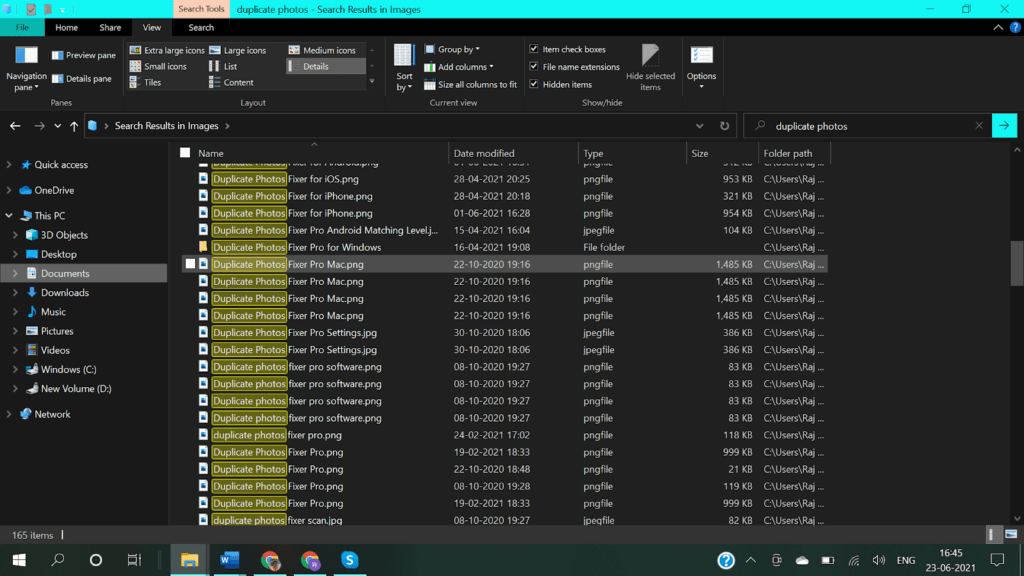
Task: Click the file list vertical scrollbar thumb
Action: [x=1017, y=263]
